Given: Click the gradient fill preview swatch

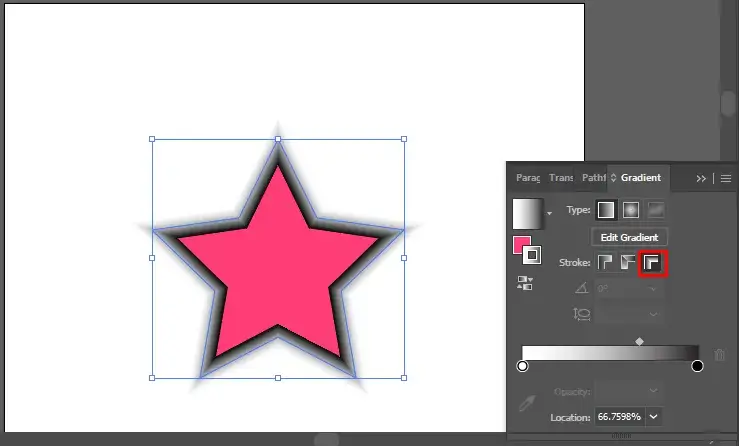Looking at the screenshot, I should click(x=528, y=214).
